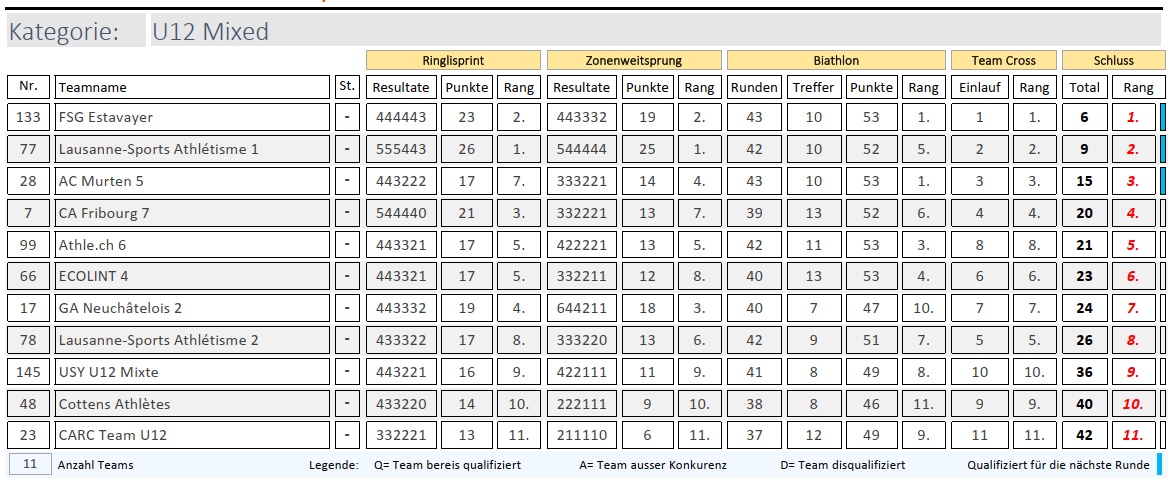Click the Einlauf column header

pos(980,87)
